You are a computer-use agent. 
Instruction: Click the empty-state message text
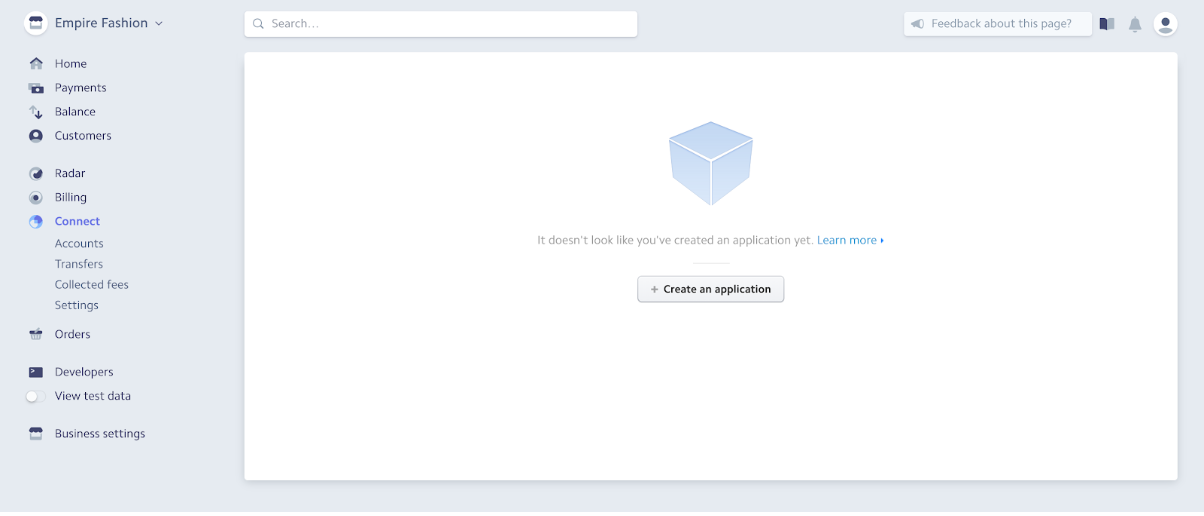(x=675, y=241)
